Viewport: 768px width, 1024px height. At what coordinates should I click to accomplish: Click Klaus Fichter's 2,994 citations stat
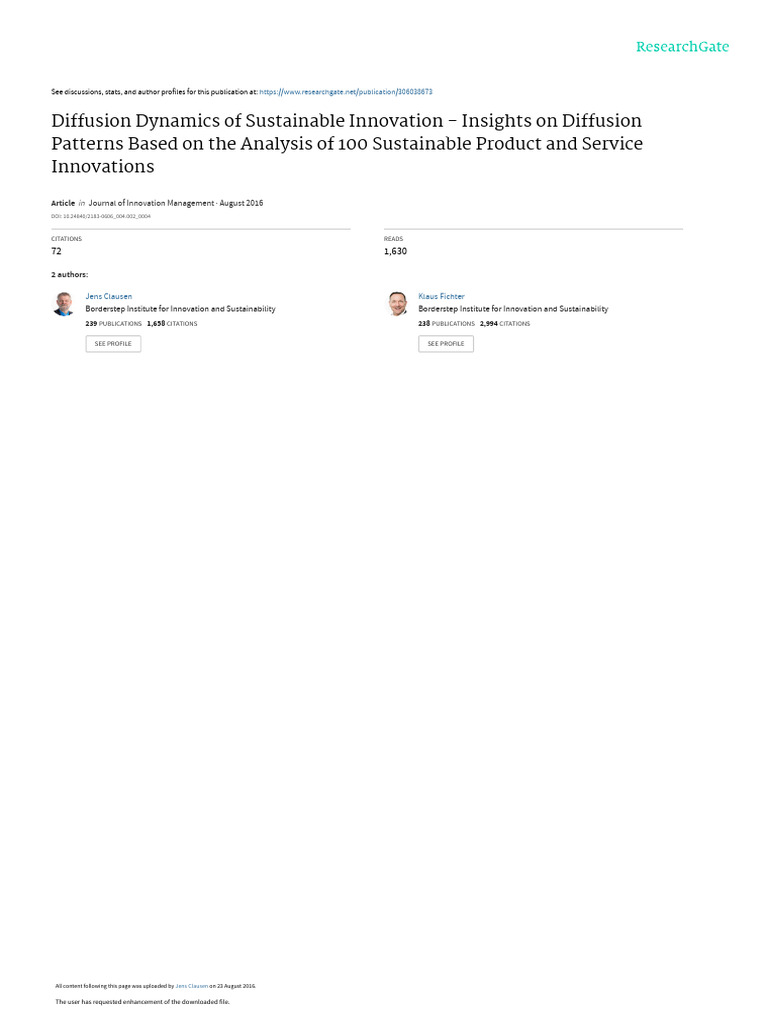coord(505,324)
